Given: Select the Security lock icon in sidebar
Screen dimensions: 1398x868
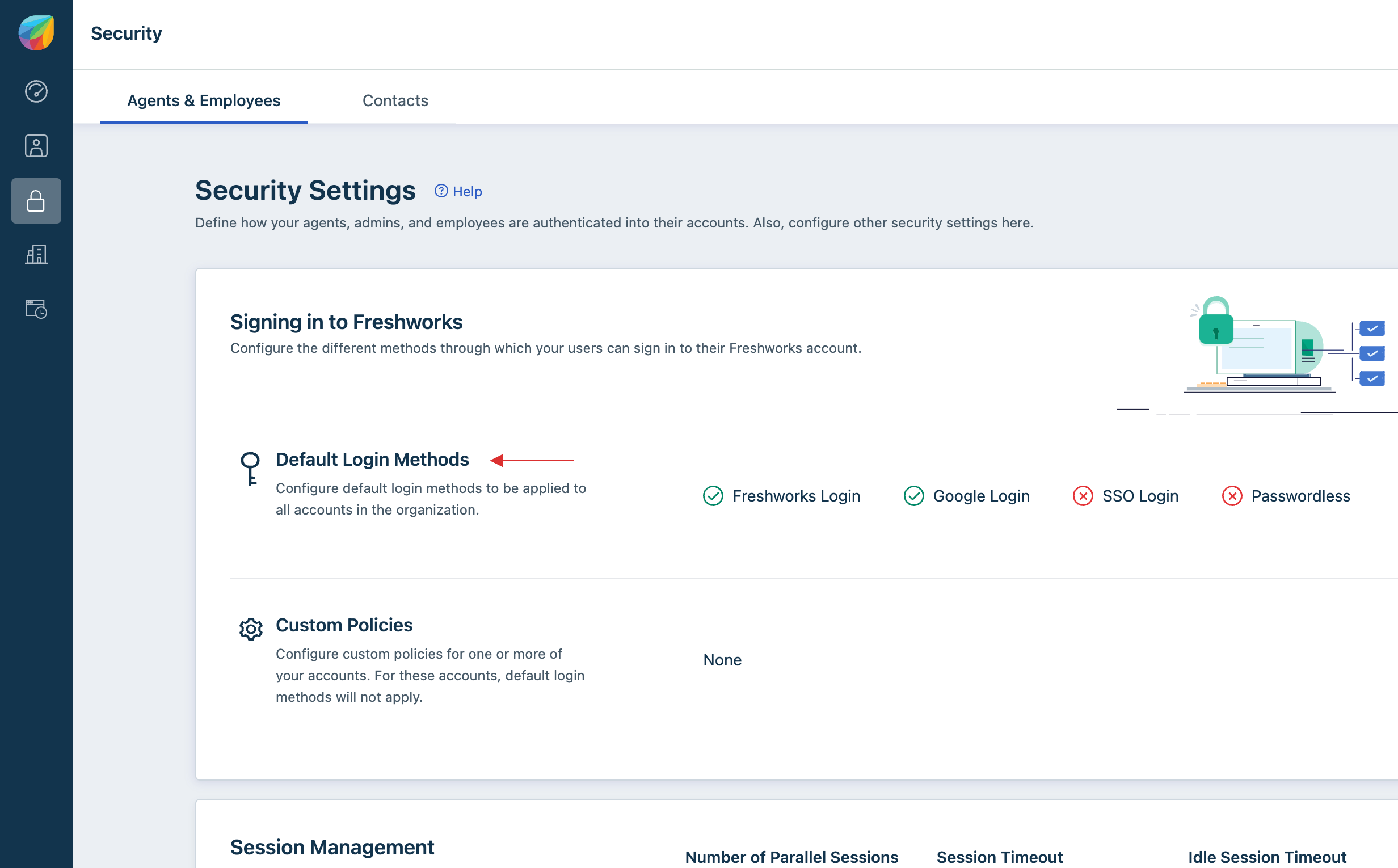Looking at the screenshot, I should (x=36, y=201).
